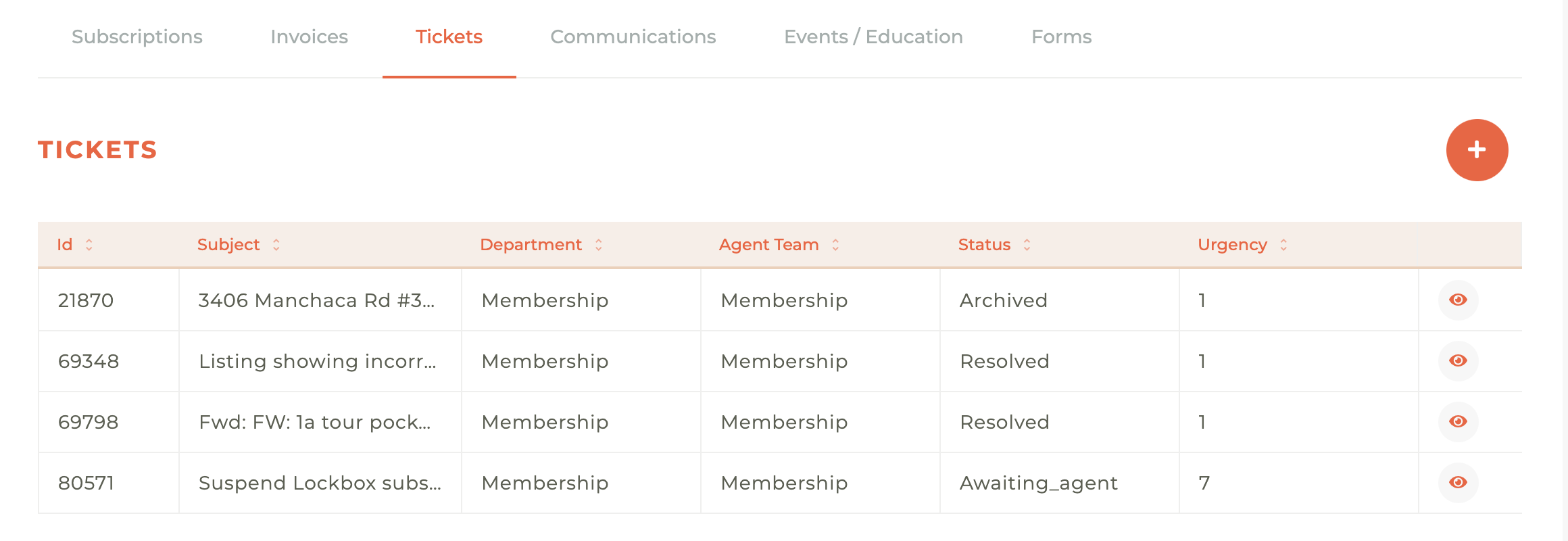Toggle Department column sort order

(x=598, y=244)
